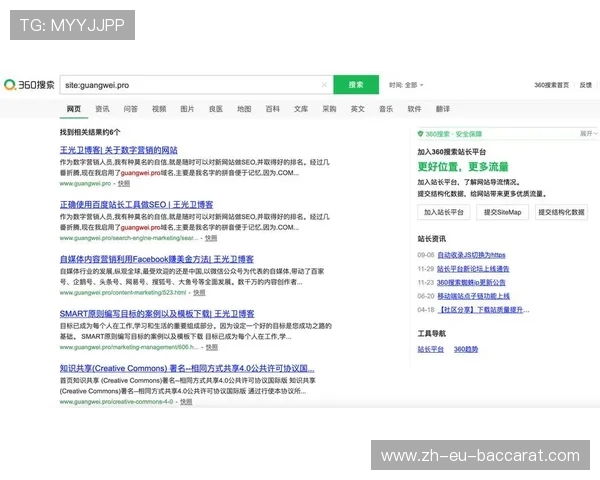The width and height of the screenshot is (600, 480).
Task: Click the www.guangwei.pro green URL
Action: pyautogui.click(x=85, y=184)
